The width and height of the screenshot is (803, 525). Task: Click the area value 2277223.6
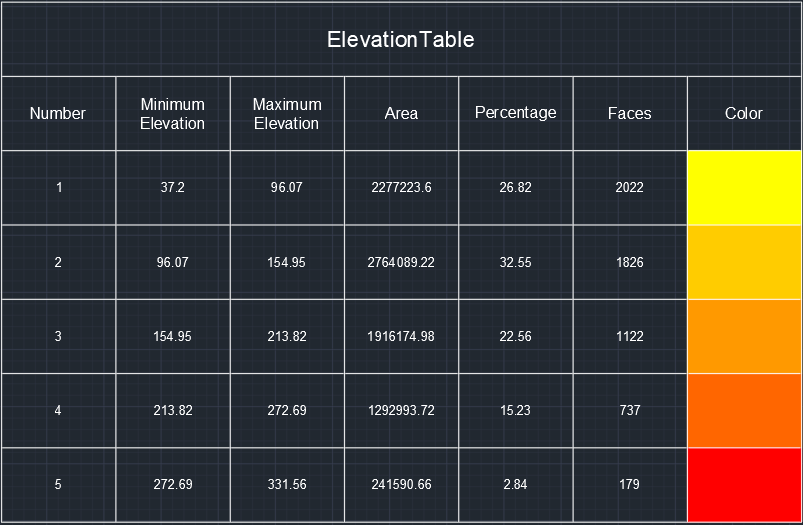[x=401, y=188]
